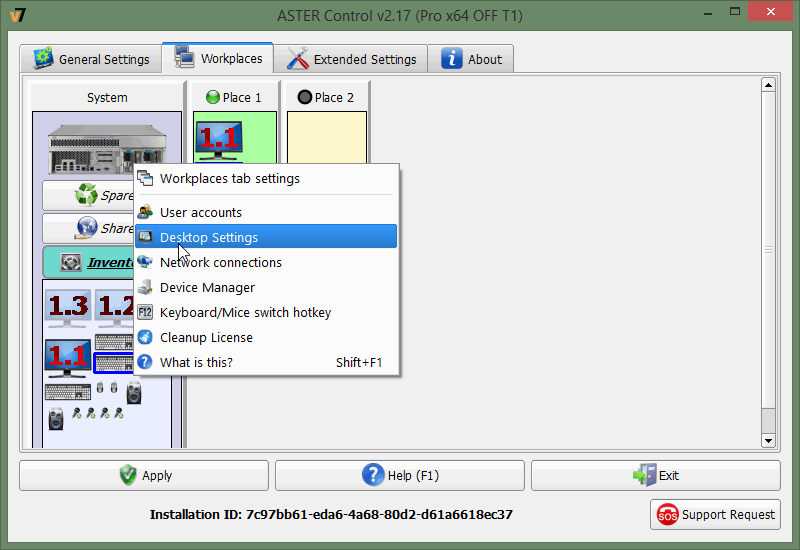Click the large speaker icon in inventory
The width and height of the screenshot is (800, 550).
tap(134, 392)
